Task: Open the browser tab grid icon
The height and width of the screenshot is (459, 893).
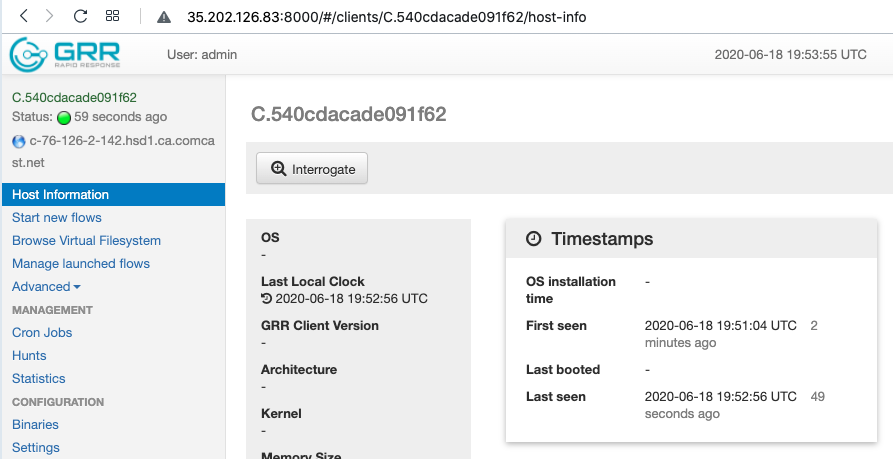Action: click(x=112, y=17)
